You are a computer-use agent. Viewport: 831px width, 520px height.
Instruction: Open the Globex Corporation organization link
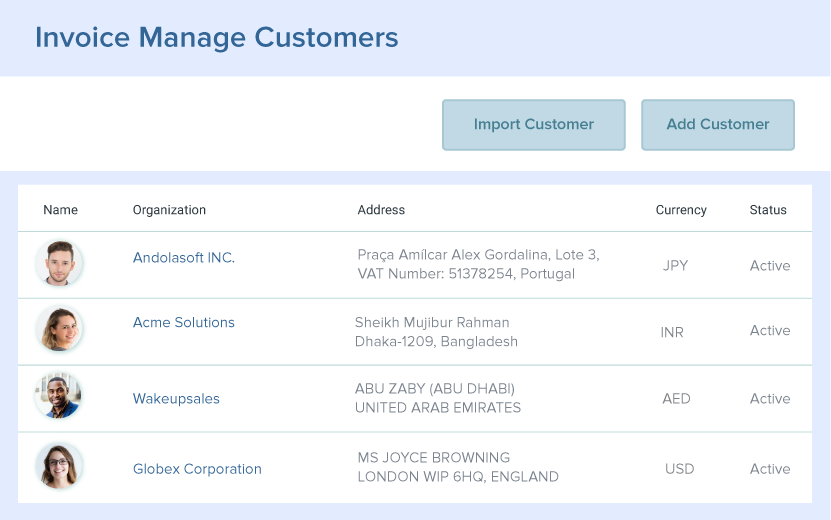click(x=197, y=469)
